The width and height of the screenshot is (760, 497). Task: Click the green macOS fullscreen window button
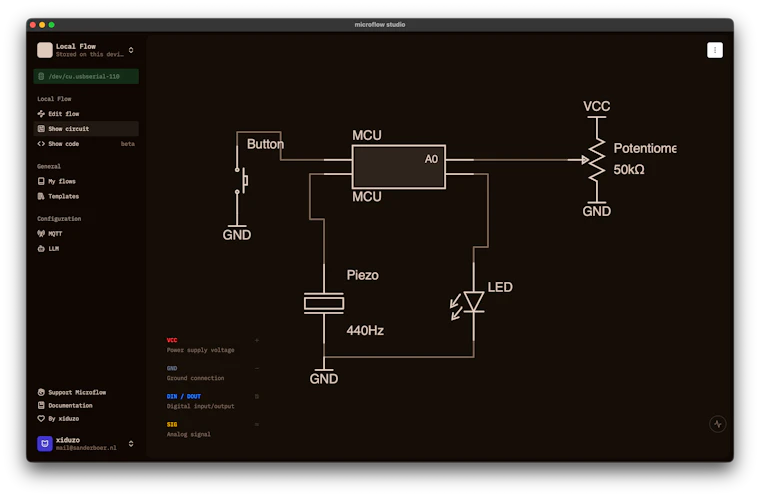(51, 25)
